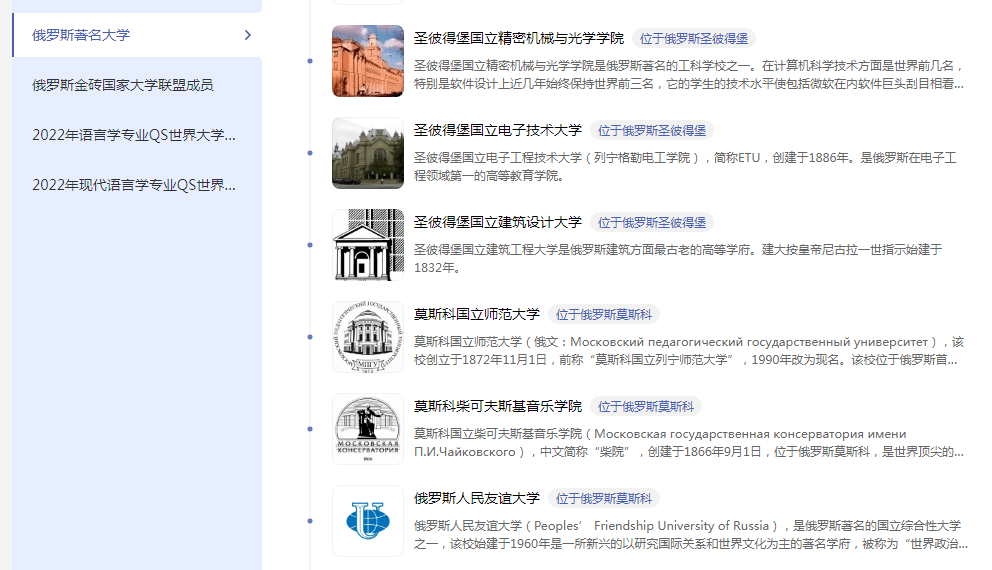Open the 莫斯科国立师范大学 title link

[x=477, y=314]
